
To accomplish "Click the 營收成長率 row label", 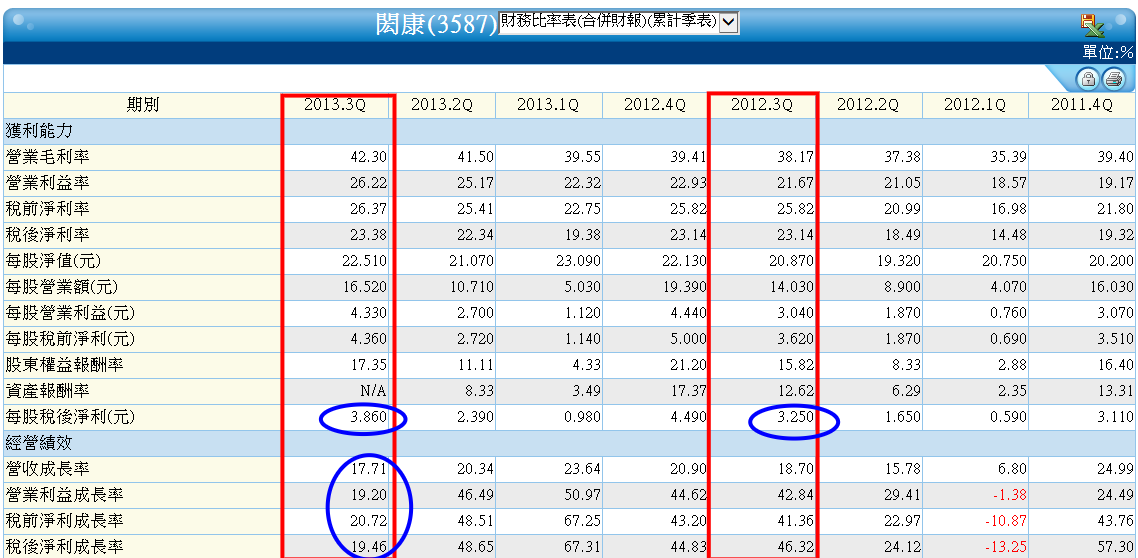I will pos(48,469).
